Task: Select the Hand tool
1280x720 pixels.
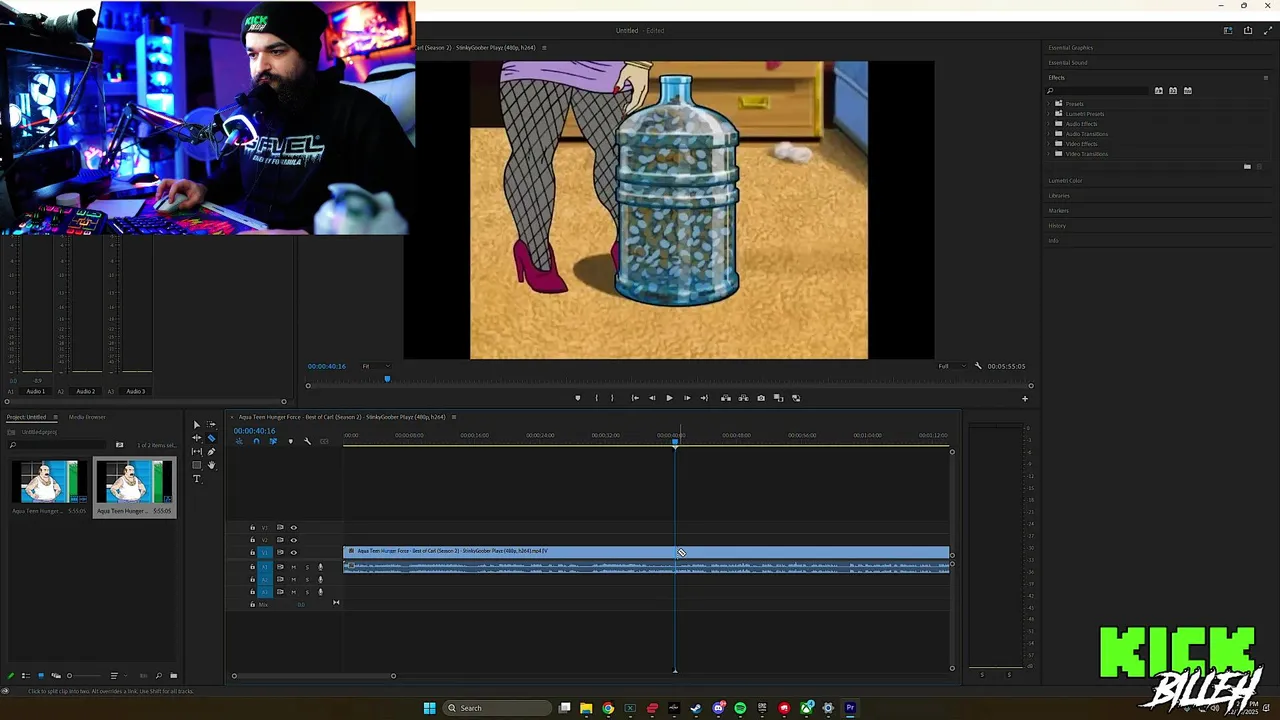Action: (211, 465)
